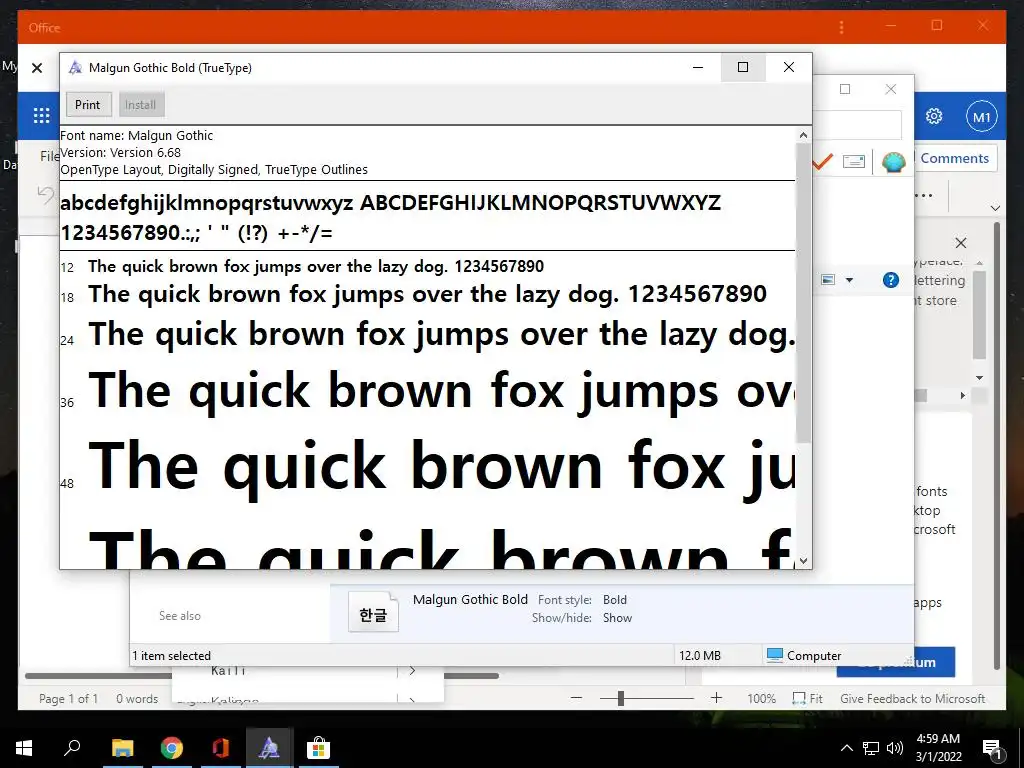This screenshot has width=1024, height=768.
Task: Click the envelope mail toolbar icon
Action: tap(854, 161)
